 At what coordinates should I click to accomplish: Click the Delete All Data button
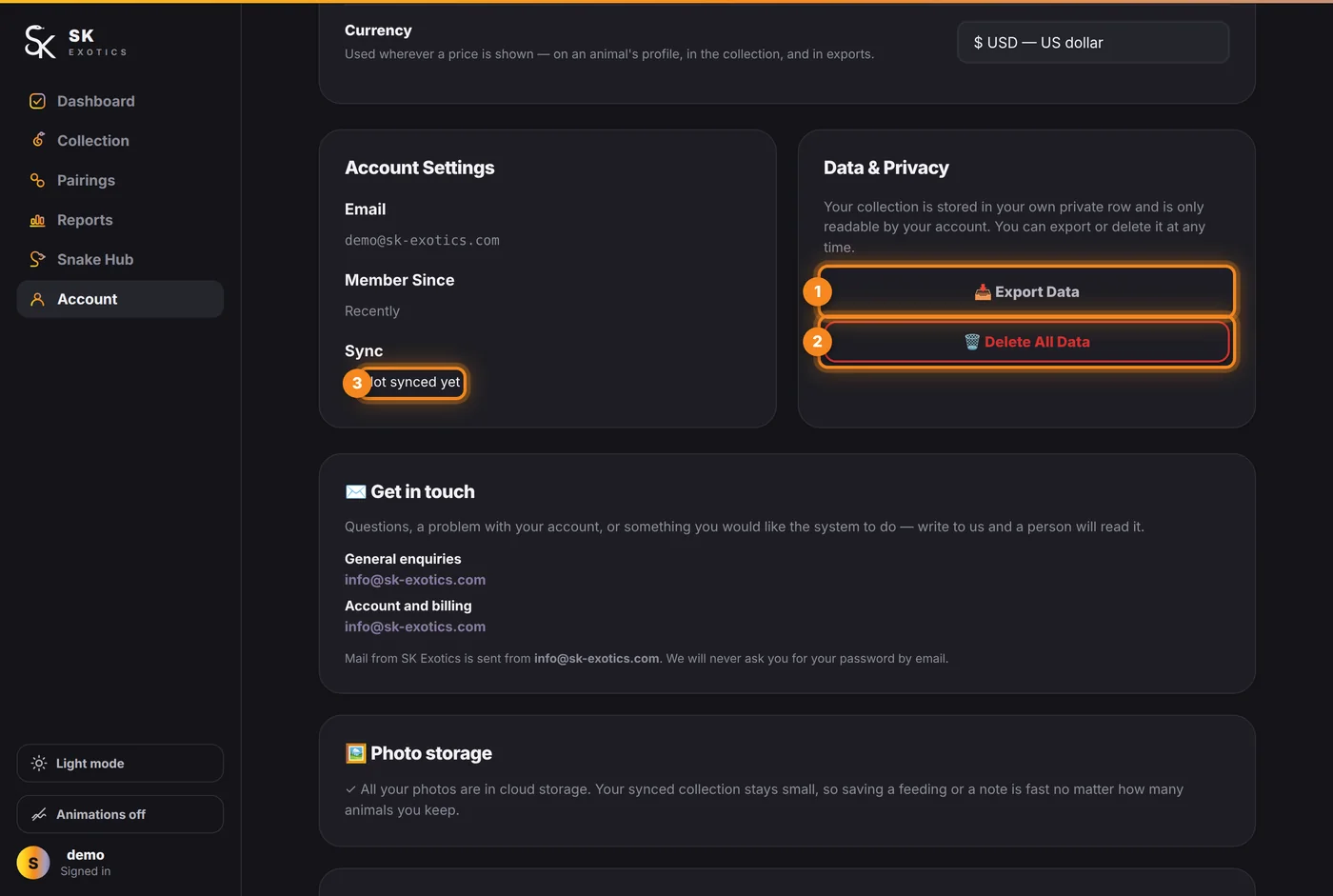[x=1026, y=342]
